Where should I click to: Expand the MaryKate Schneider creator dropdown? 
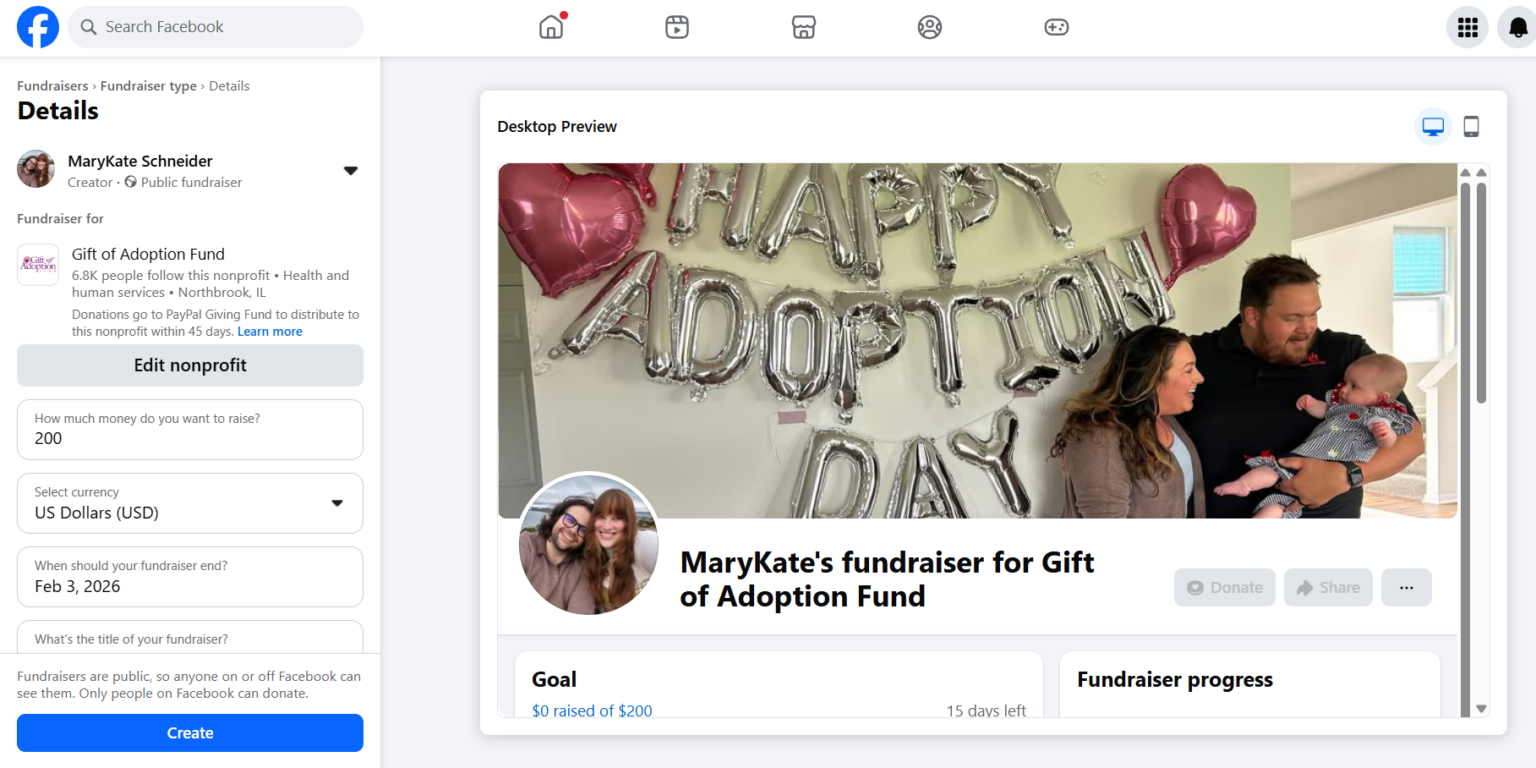pyautogui.click(x=350, y=171)
